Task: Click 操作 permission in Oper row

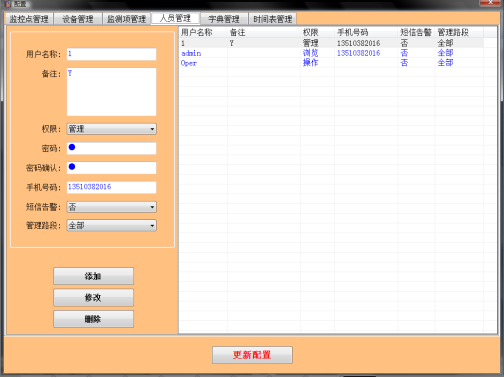Action: [310, 63]
